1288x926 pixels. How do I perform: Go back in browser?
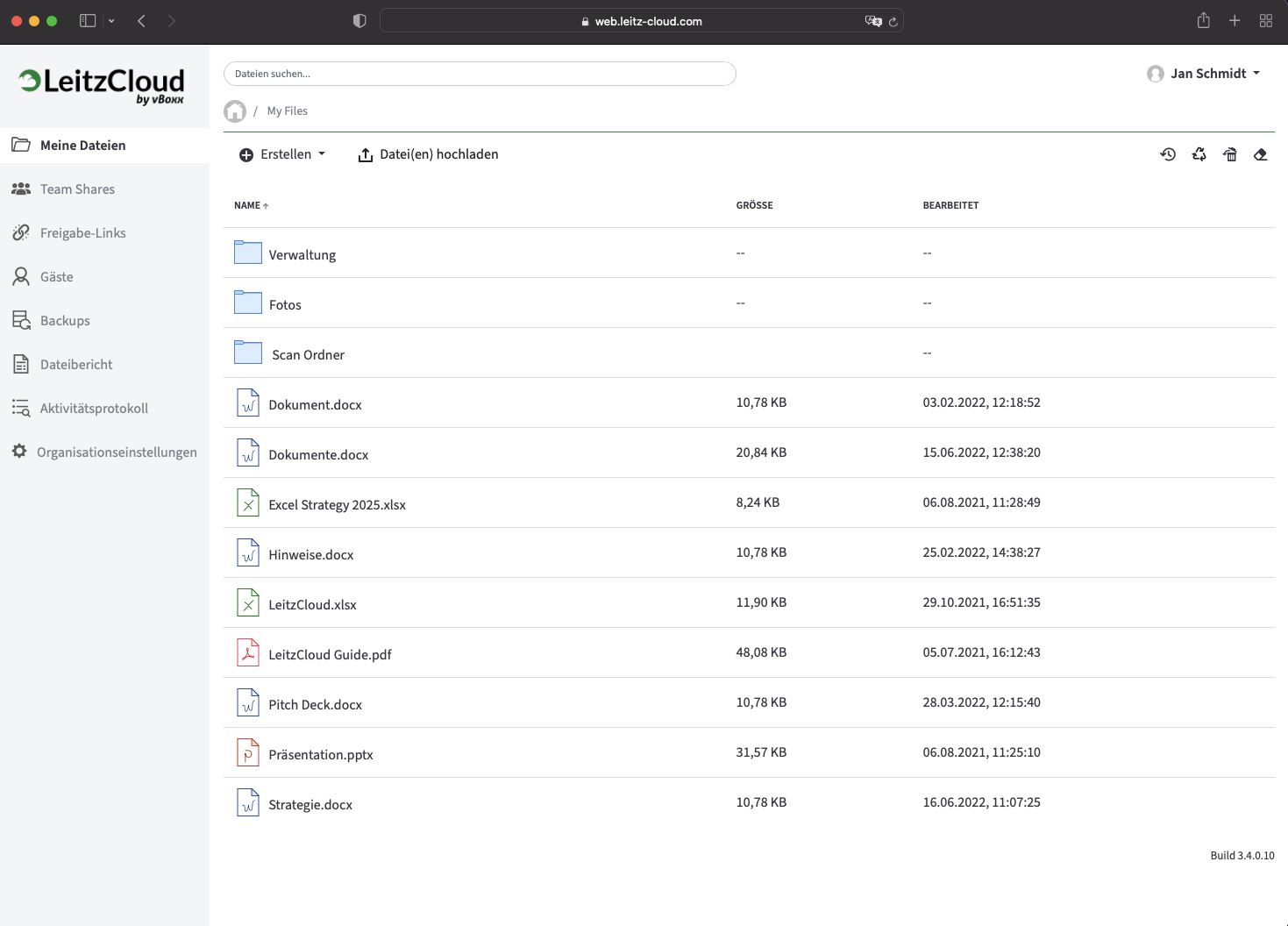pos(141,21)
